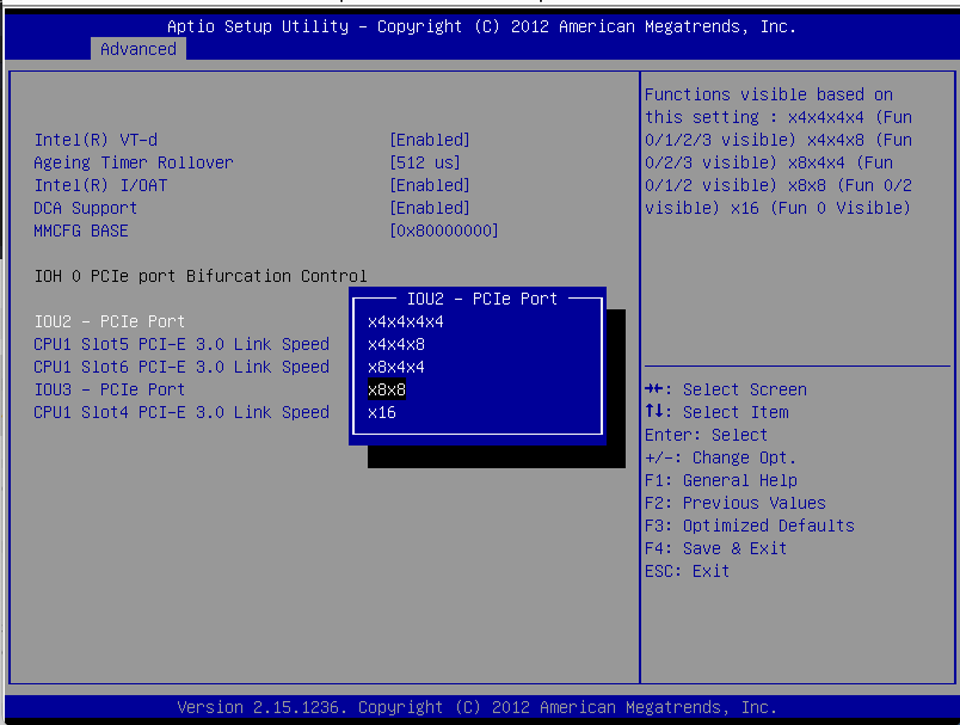The image size is (960, 725).
Task: Open MMCFG BASE 0x80000000 value
Action: (443, 231)
